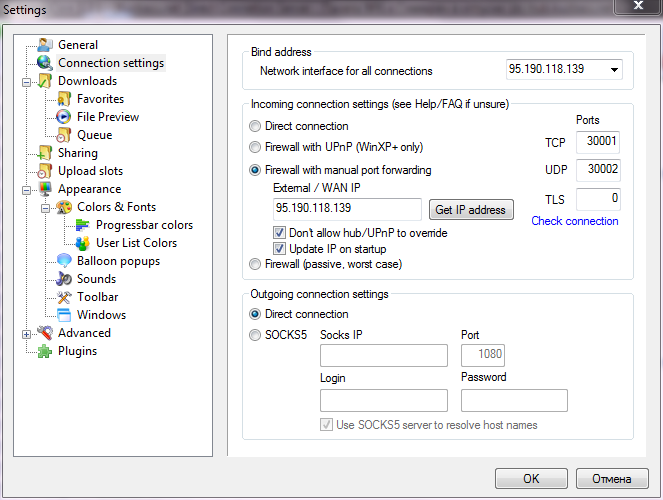Expand the Advanced settings node
663x500 pixels.
pyautogui.click(x=26, y=334)
